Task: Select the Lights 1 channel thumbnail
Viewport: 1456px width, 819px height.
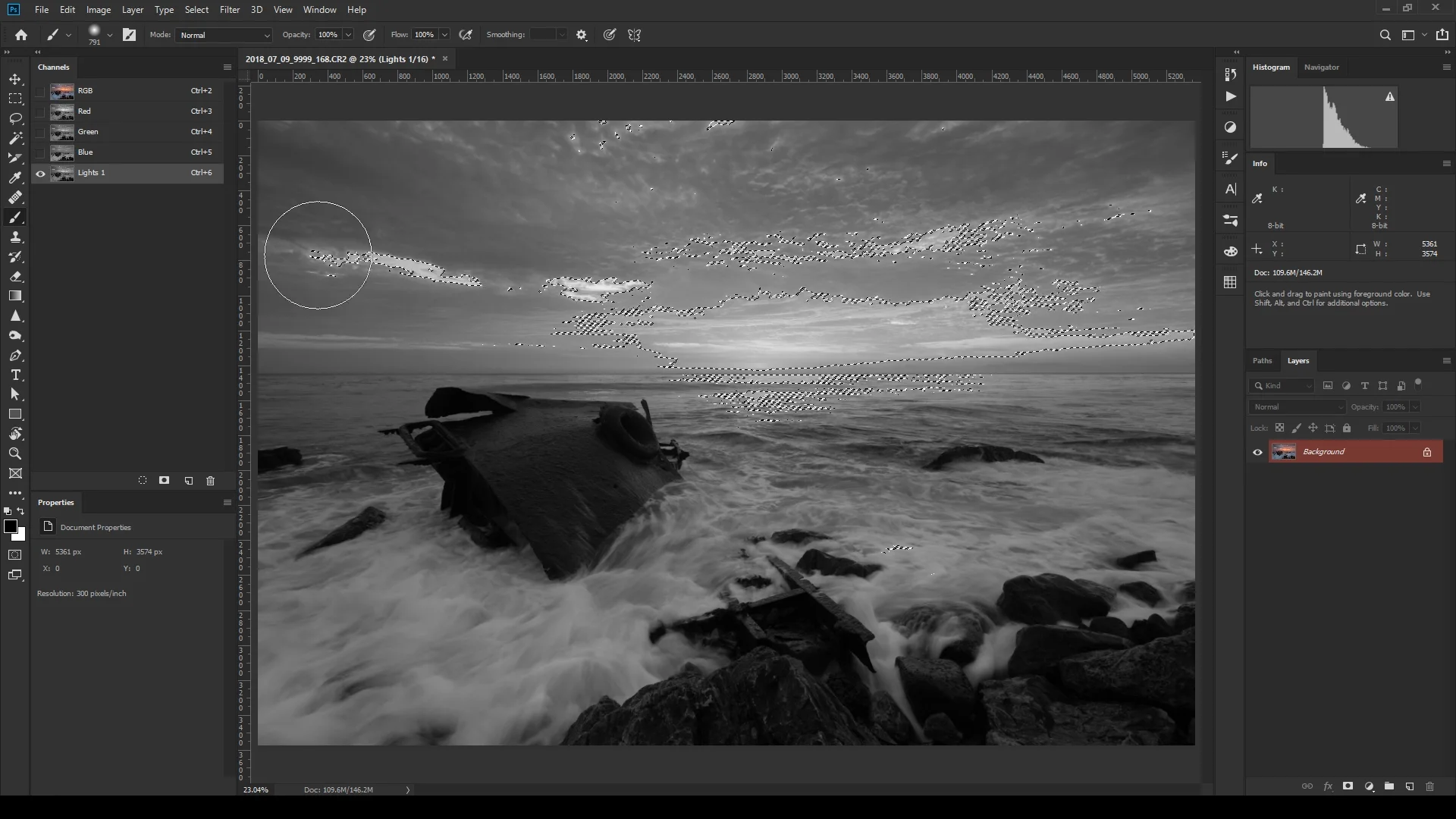Action: (62, 173)
